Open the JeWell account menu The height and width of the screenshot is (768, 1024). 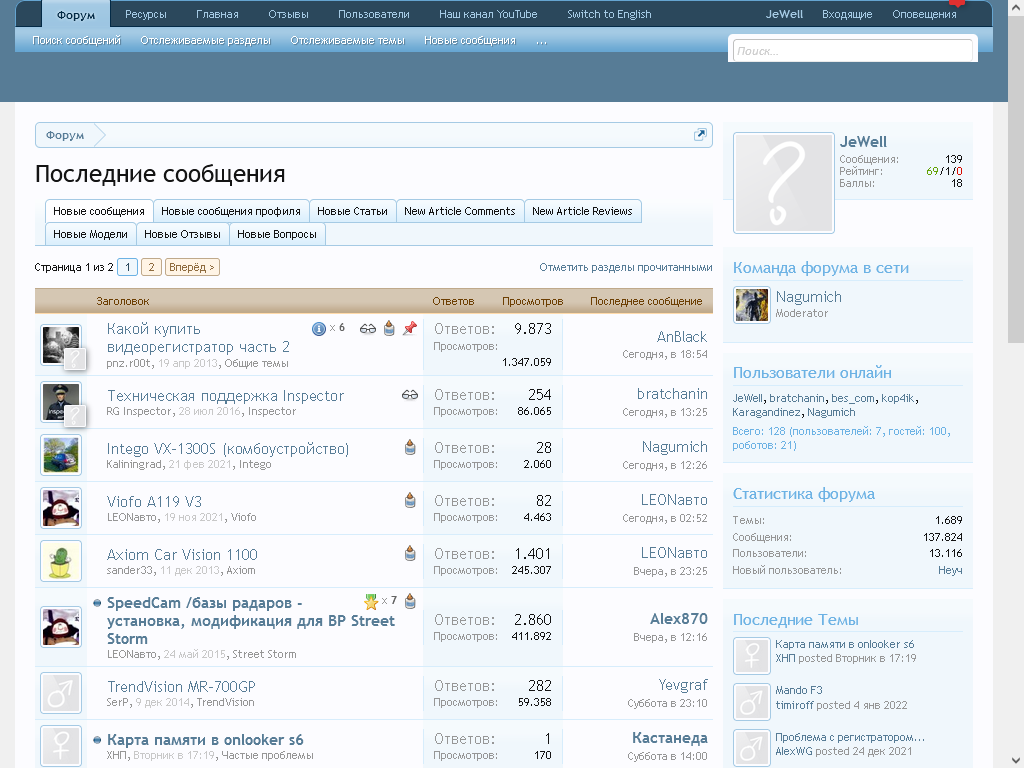coord(784,14)
